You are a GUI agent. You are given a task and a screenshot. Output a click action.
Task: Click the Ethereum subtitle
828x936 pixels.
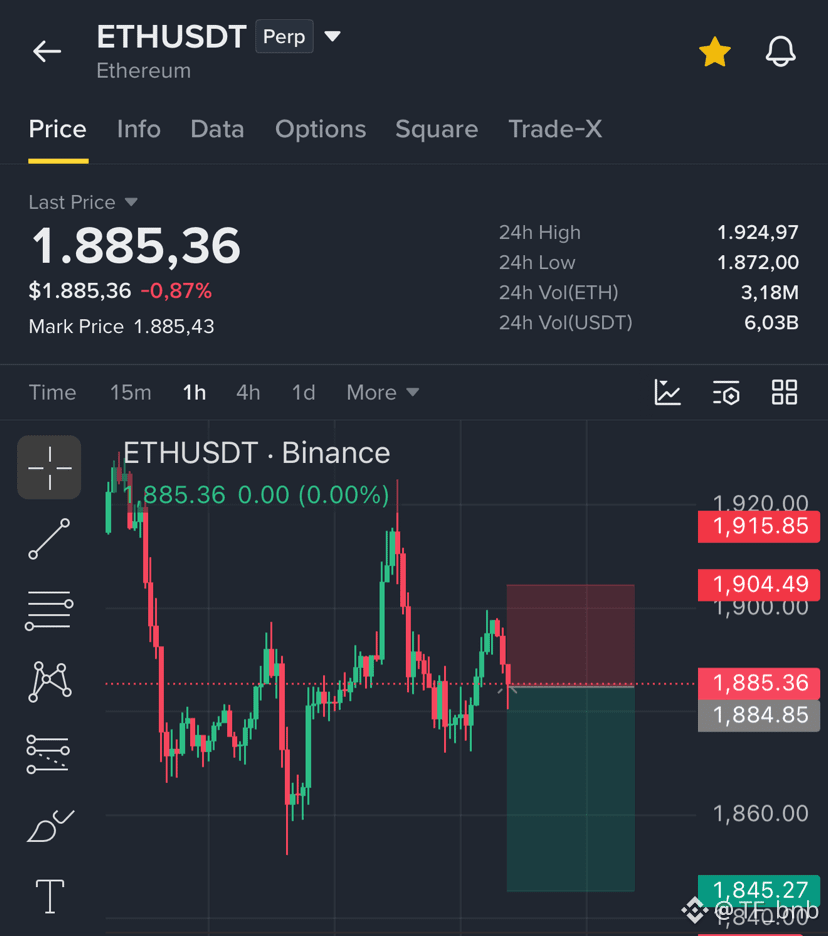click(x=144, y=71)
